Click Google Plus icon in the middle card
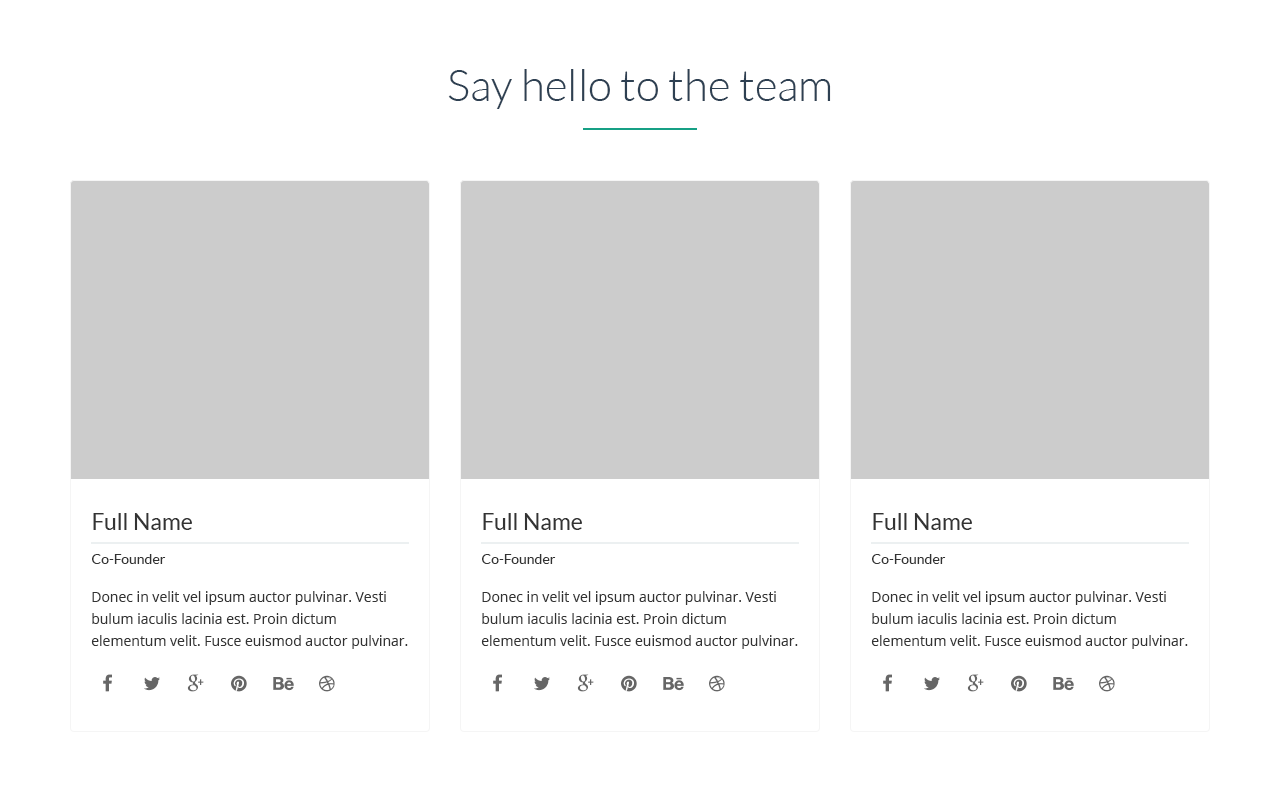 tap(585, 683)
